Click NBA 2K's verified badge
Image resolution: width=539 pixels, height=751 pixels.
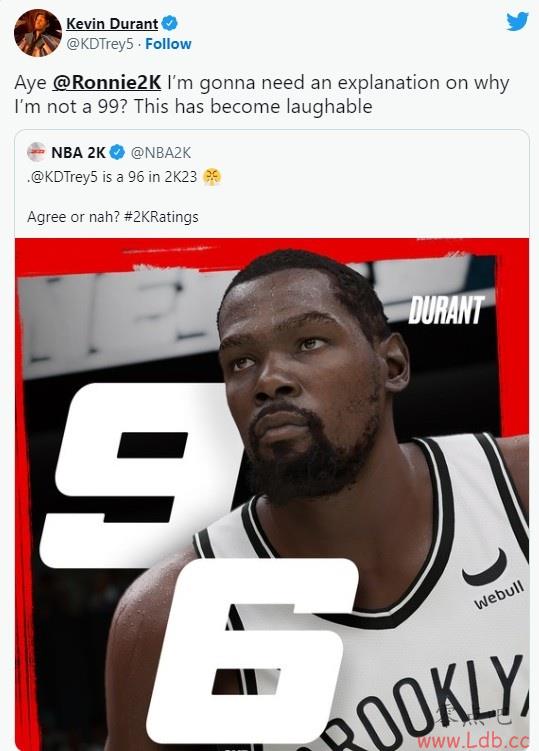(x=117, y=152)
